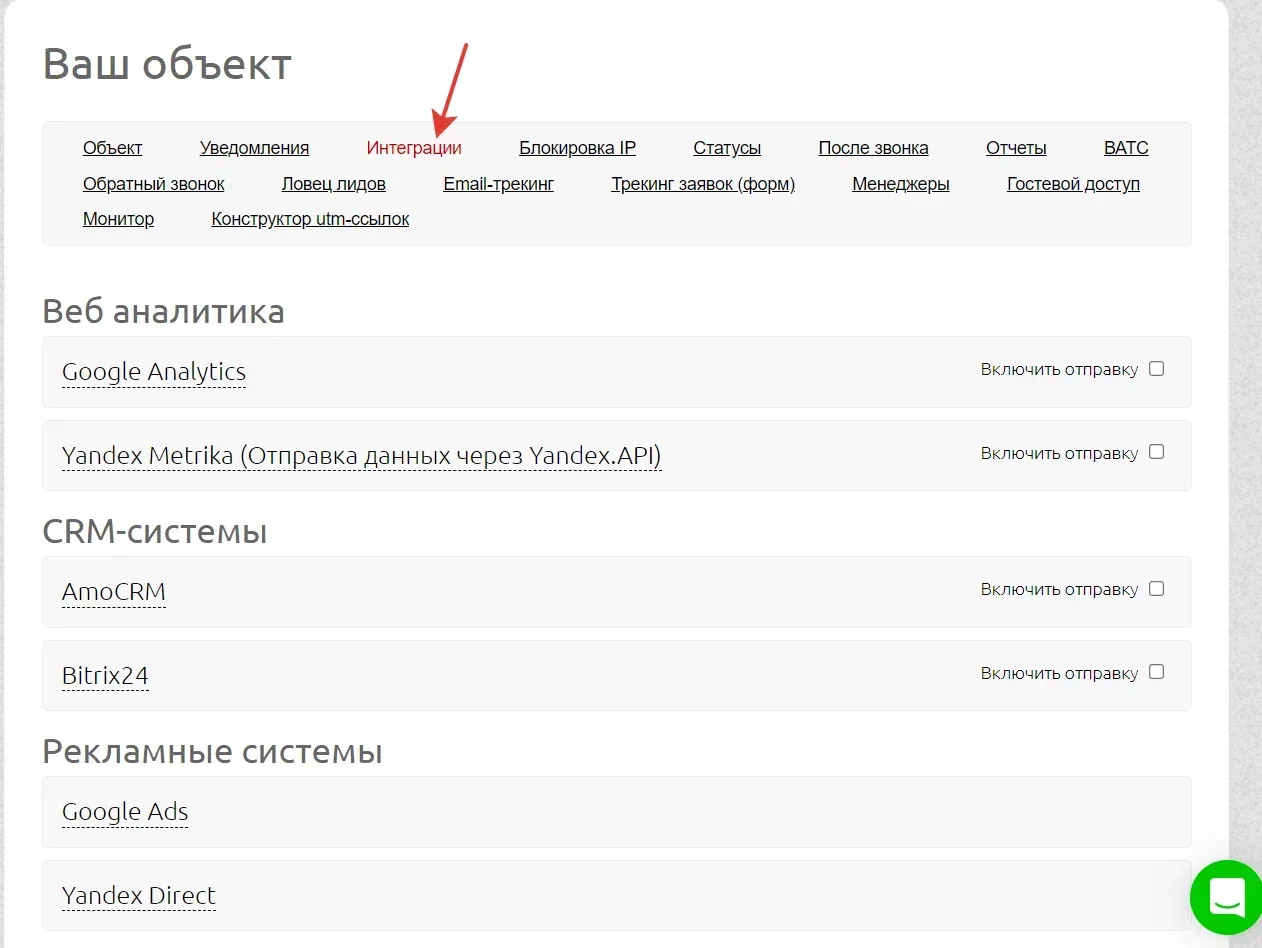The width and height of the screenshot is (1262, 948).
Task: Expand Yandex Metrika integration settings
Action: [x=361, y=456]
